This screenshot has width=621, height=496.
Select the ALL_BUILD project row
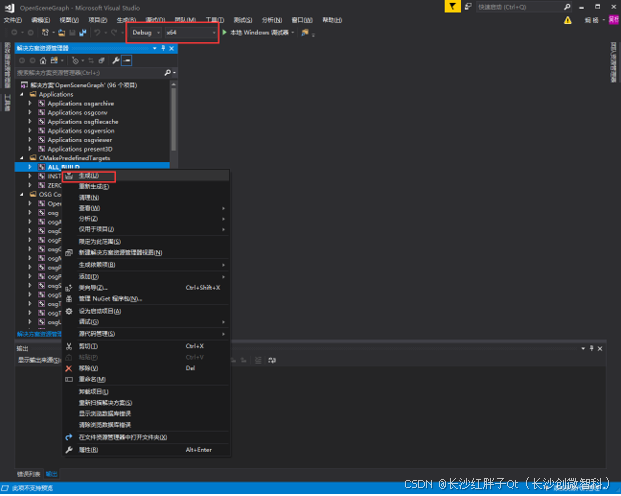(92, 167)
